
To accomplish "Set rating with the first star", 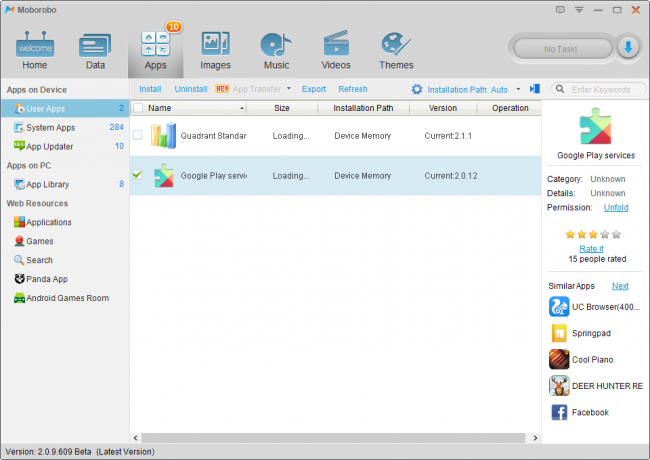I will 570,235.
